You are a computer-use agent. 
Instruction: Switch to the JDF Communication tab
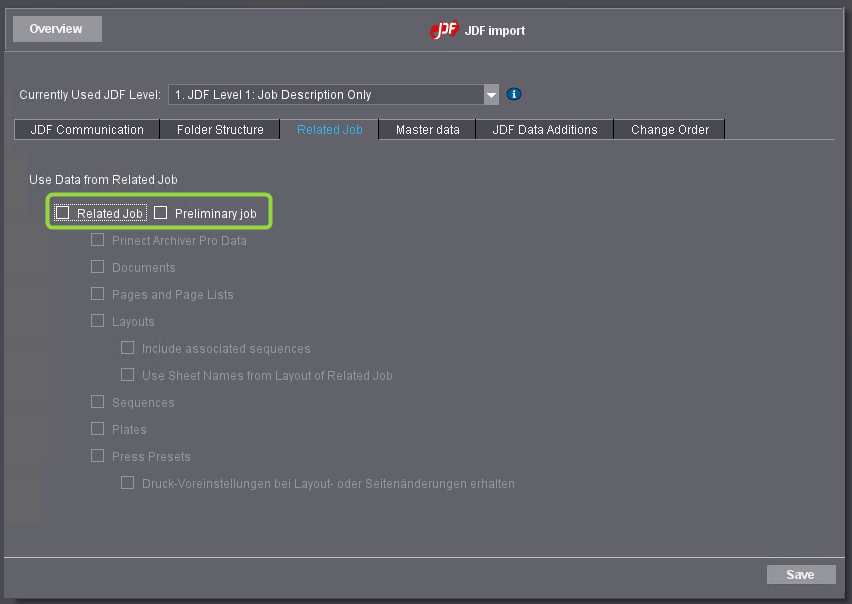point(85,129)
